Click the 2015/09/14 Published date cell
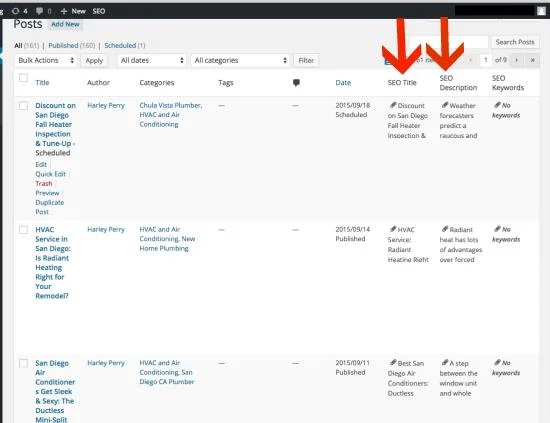 353,234
